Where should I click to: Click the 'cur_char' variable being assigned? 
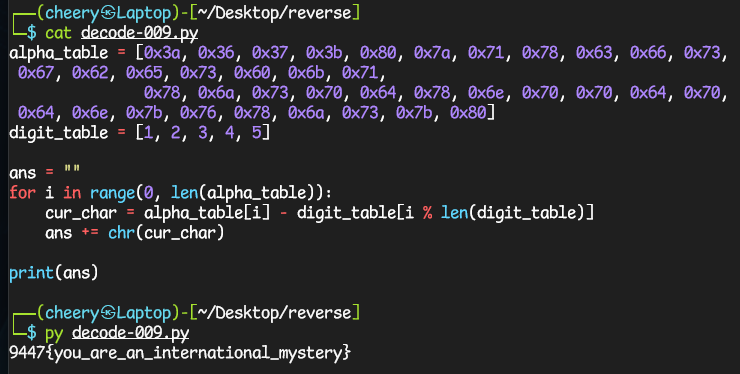[x=81, y=213]
